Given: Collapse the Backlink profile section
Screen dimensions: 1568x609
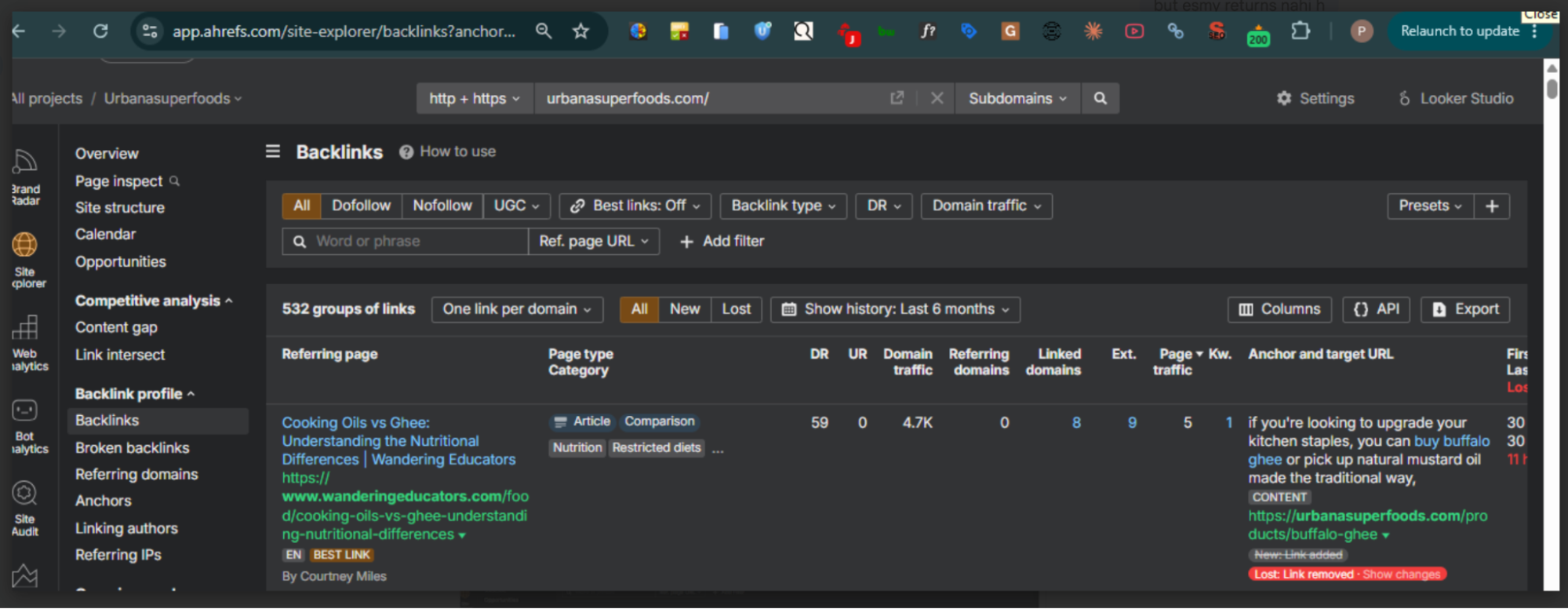Looking at the screenshot, I should 135,394.
